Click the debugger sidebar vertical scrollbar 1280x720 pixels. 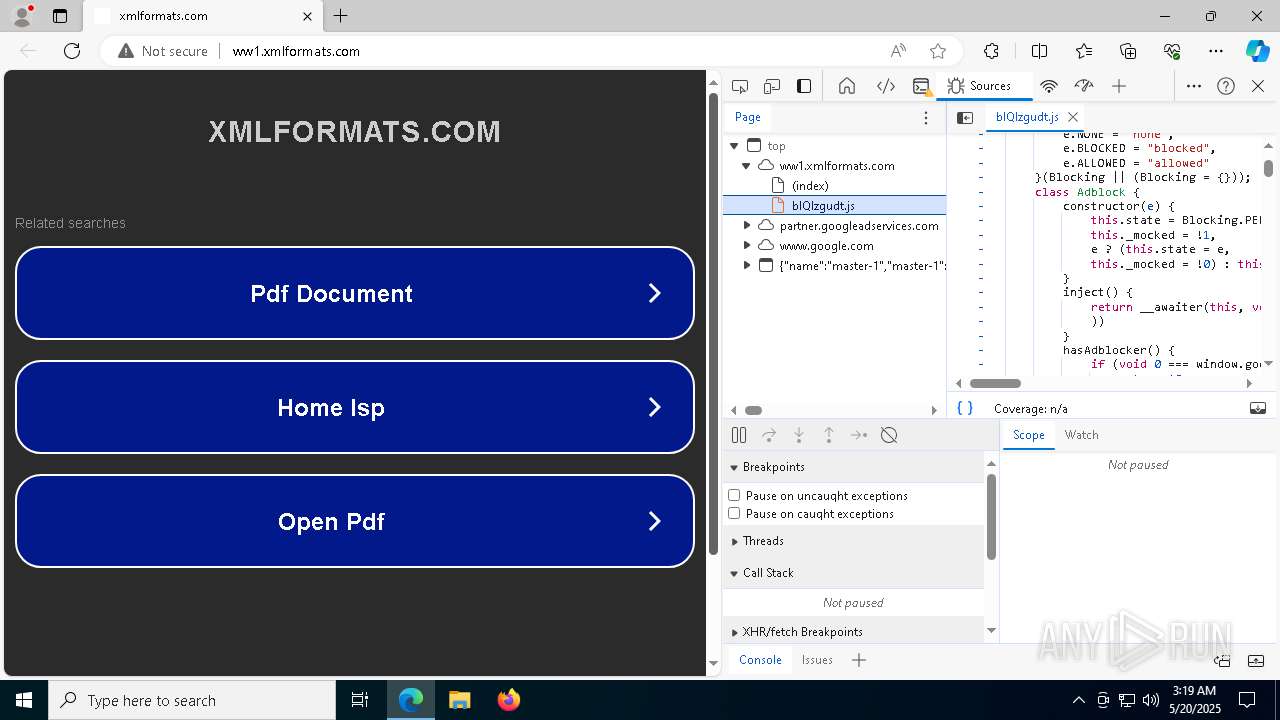click(991, 517)
